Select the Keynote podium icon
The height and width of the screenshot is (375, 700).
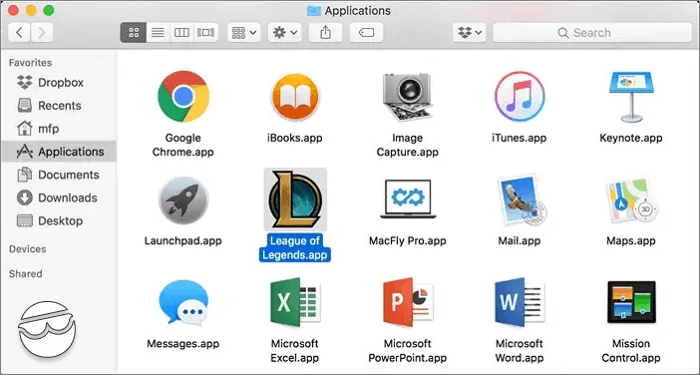point(631,97)
